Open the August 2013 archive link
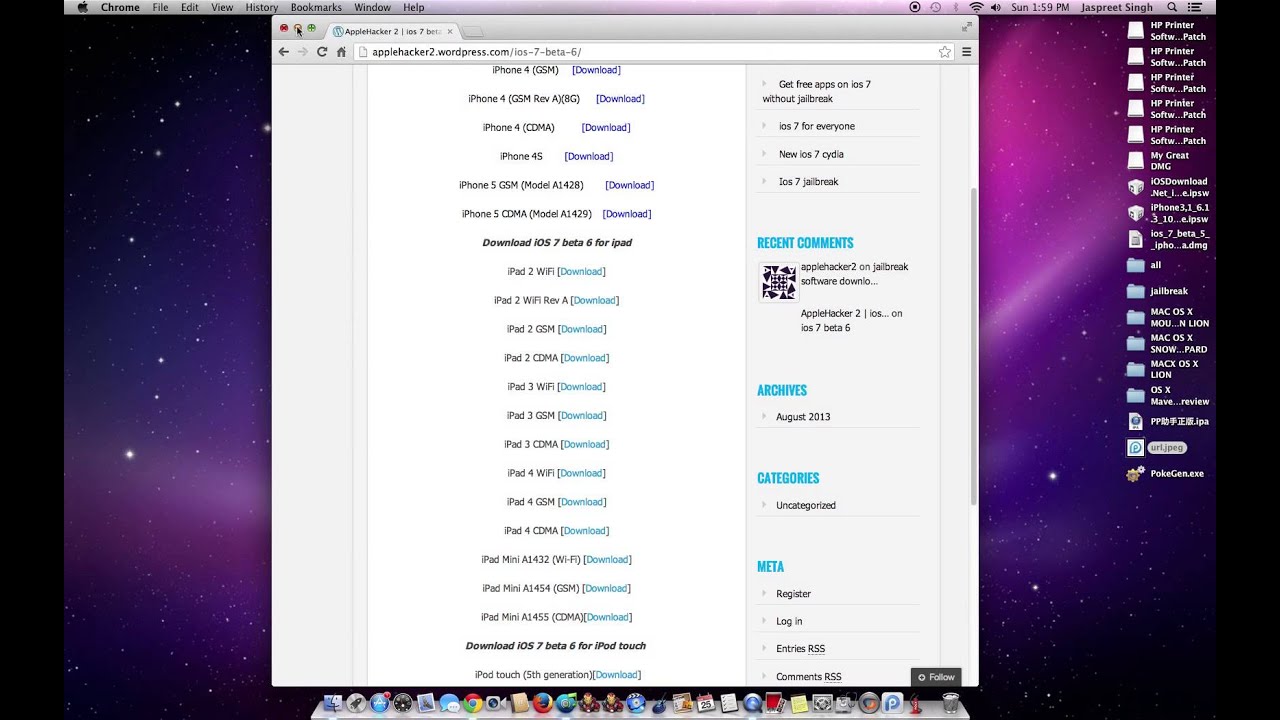1280x720 pixels. (803, 417)
